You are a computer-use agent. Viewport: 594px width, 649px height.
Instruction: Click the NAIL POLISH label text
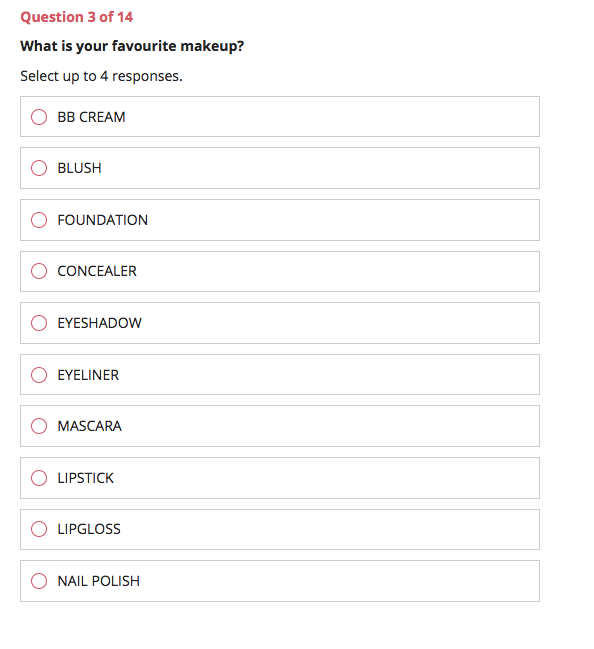[99, 581]
